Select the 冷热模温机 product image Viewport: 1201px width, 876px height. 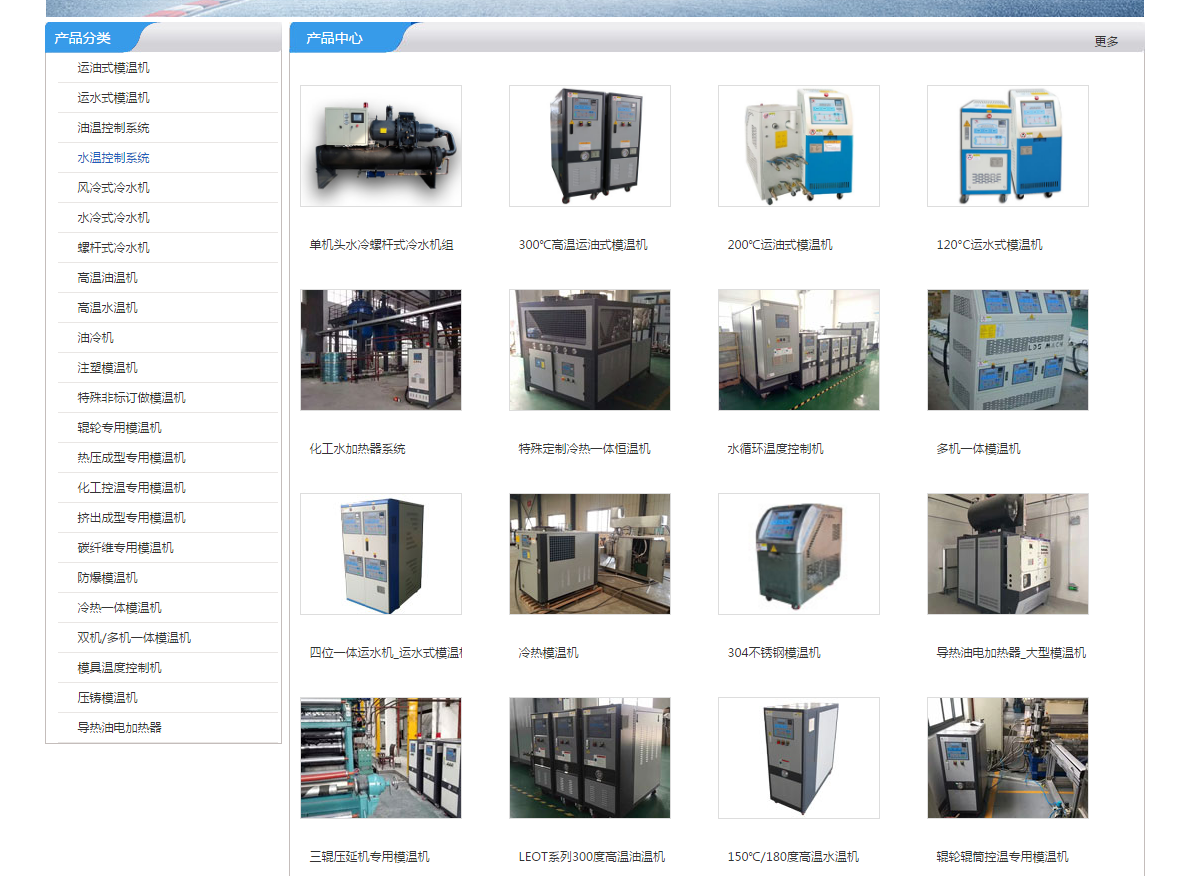pyautogui.click(x=590, y=554)
